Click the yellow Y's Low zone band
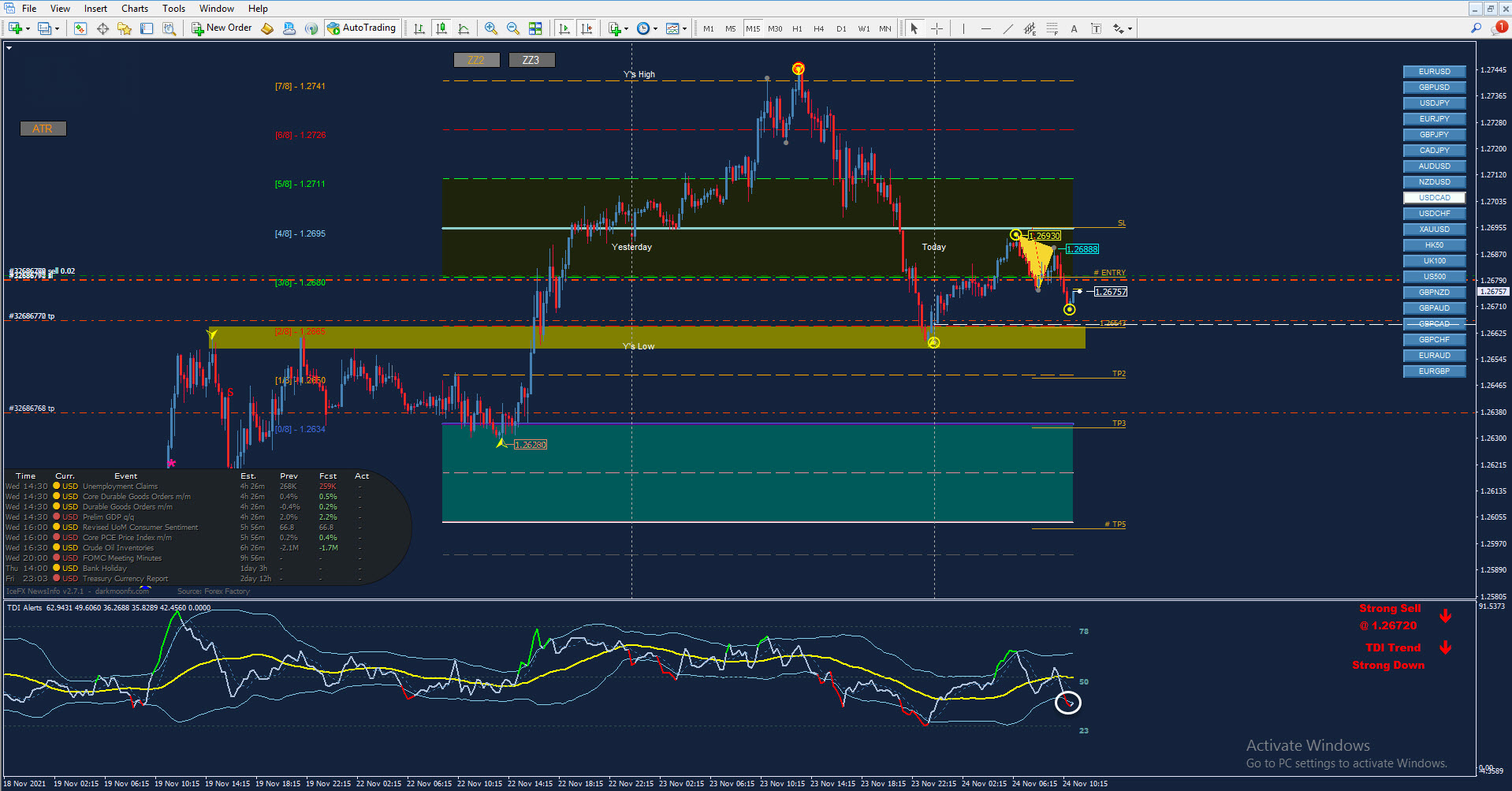Image resolution: width=1512 pixels, height=791 pixels. point(646,338)
